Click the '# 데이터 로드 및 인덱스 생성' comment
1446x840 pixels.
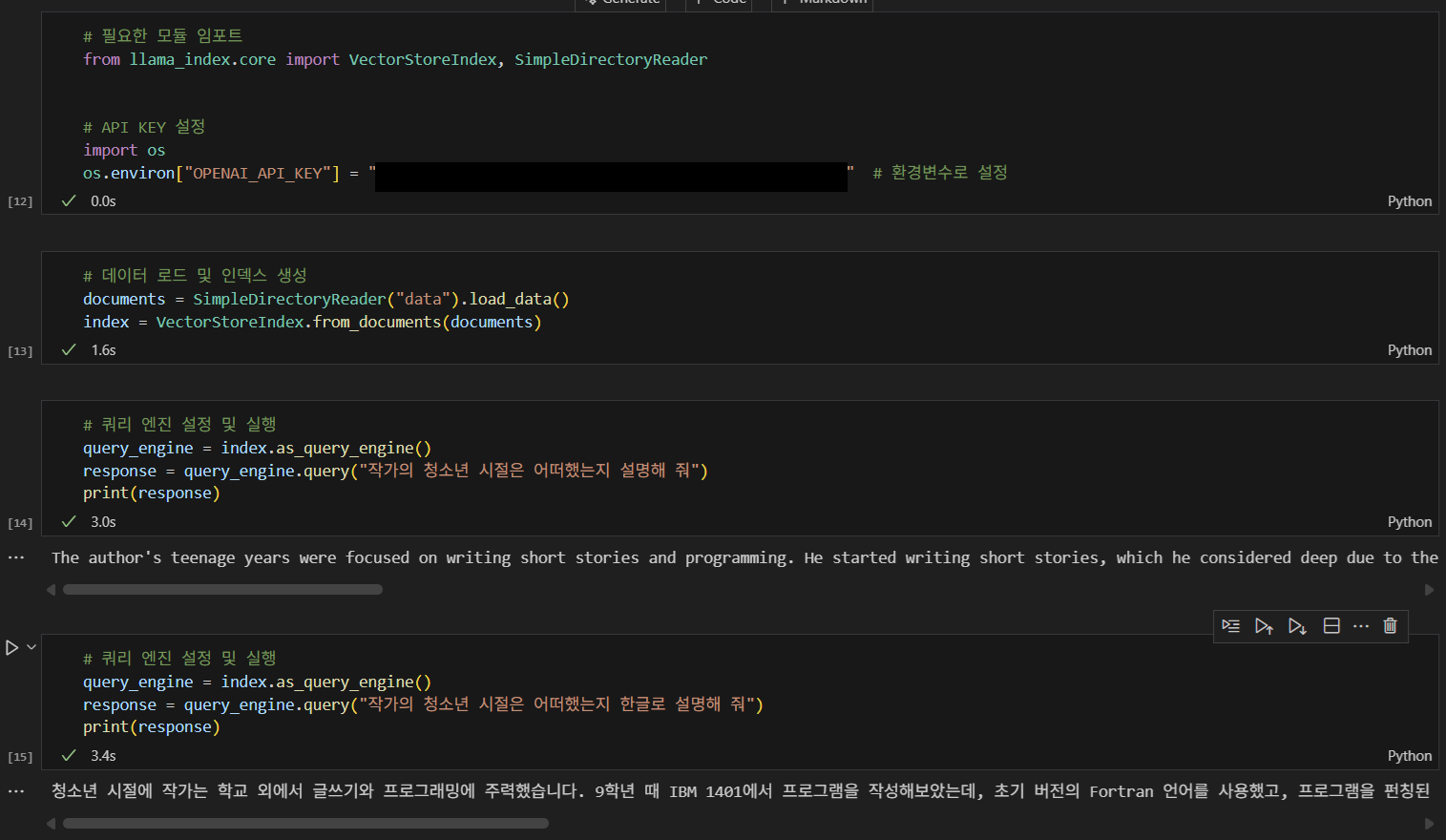(x=195, y=276)
